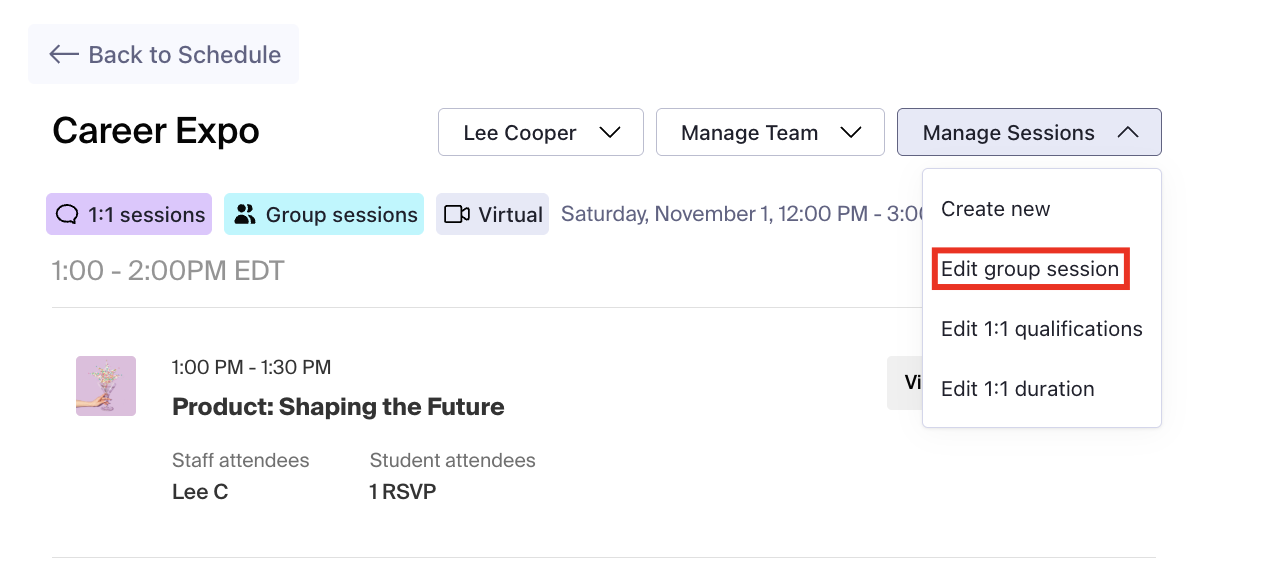Click the 1 RSVP student attendees count
Image resolution: width=1272 pixels, height=580 pixels.
(x=402, y=492)
